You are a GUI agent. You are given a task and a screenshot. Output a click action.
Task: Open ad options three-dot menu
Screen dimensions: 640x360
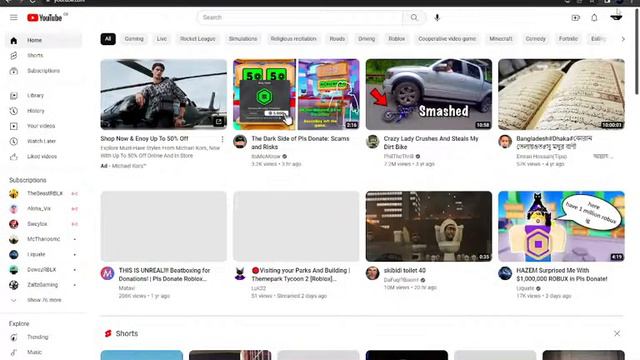click(222, 140)
